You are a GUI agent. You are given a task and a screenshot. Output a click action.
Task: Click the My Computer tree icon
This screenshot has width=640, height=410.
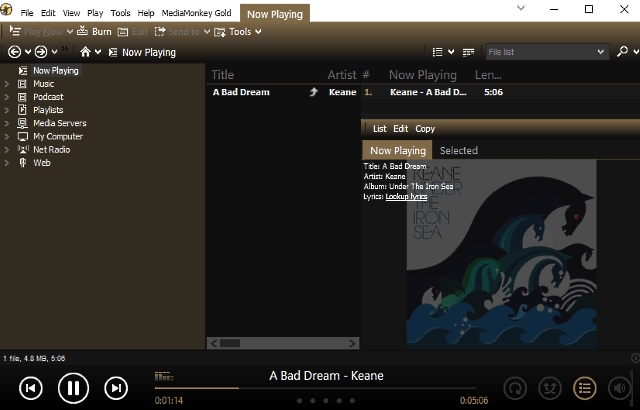click(x=22, y=137)
